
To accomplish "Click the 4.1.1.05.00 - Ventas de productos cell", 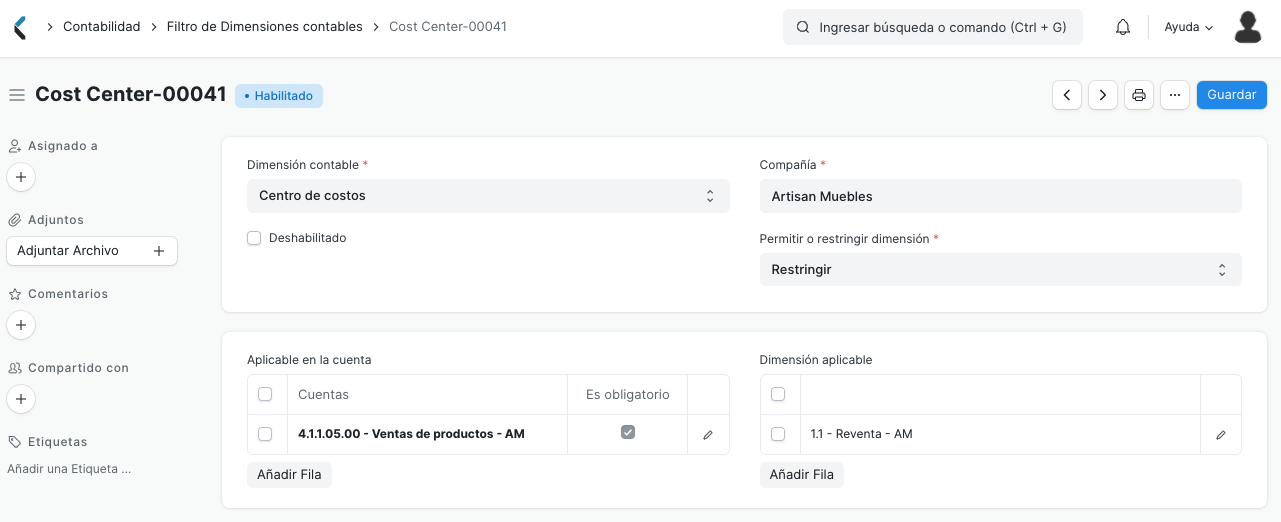I will 427,435.
